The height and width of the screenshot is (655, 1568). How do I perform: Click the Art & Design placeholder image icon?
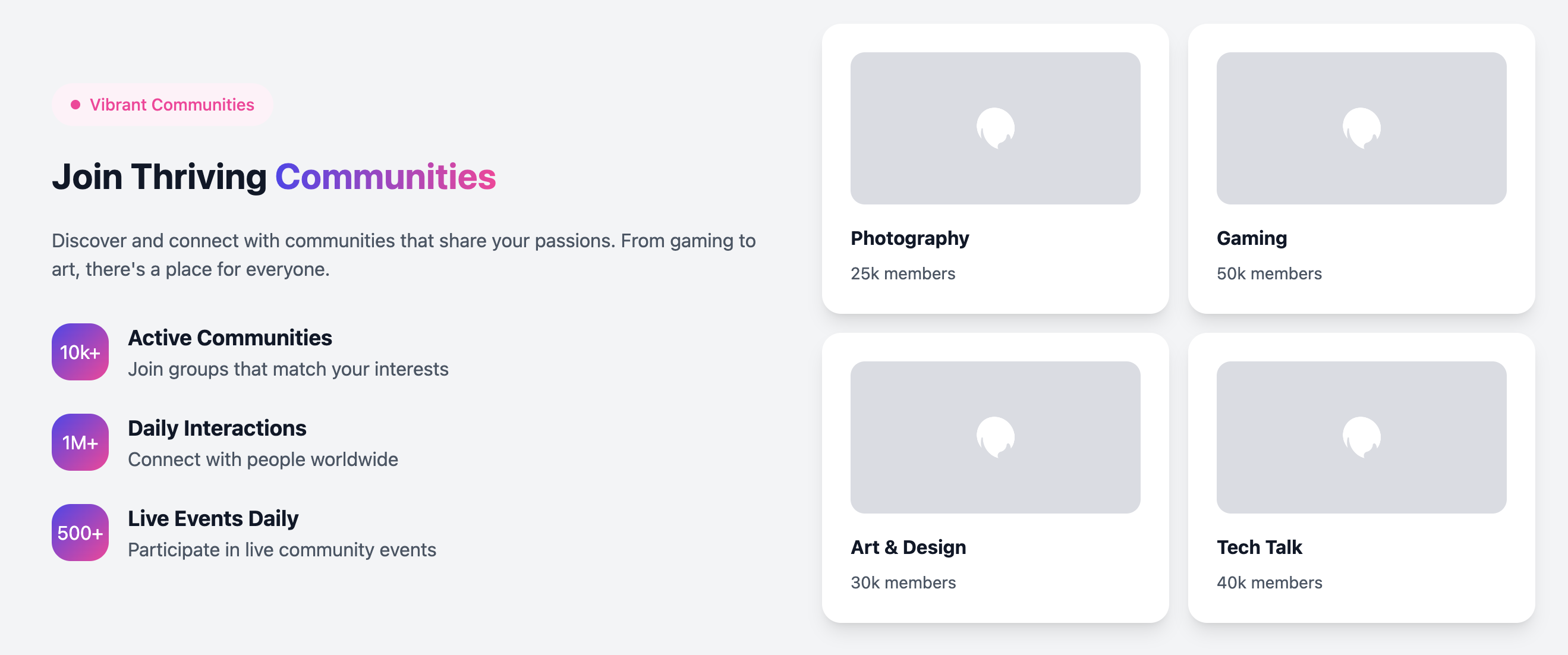(995, 437)
